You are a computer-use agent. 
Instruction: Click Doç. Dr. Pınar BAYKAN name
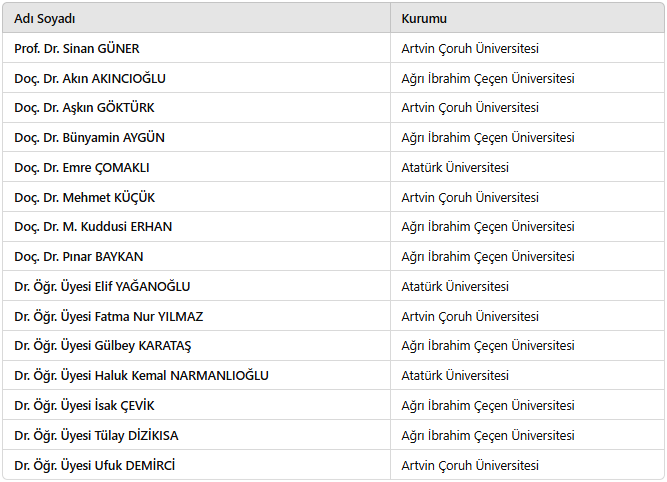coord(79,257)
